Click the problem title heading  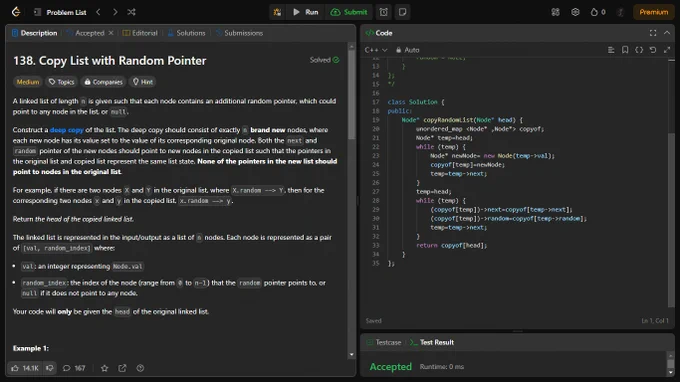(x=110, y=61)
